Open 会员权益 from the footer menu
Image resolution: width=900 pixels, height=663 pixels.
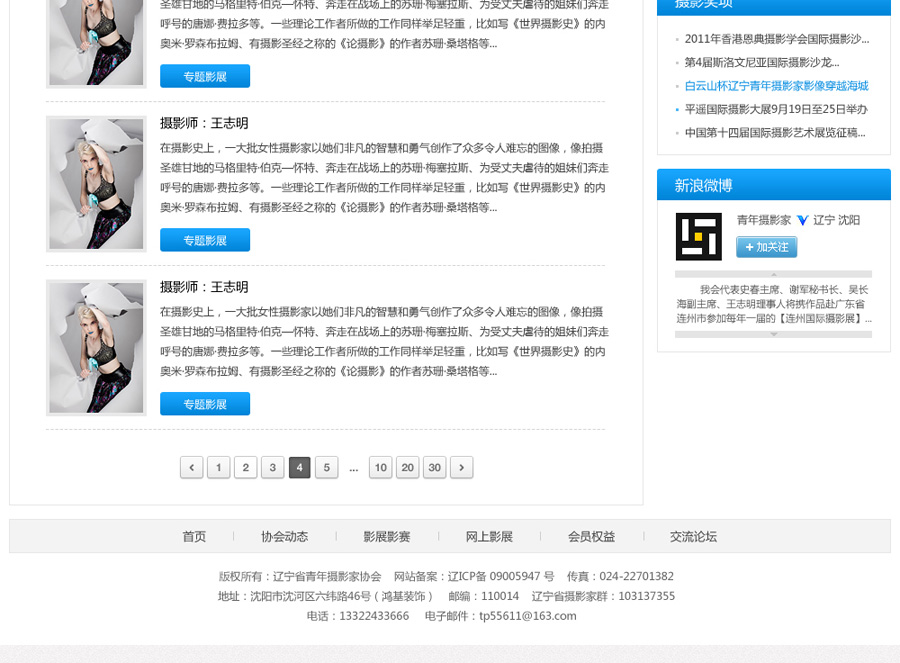pos(591,536)
